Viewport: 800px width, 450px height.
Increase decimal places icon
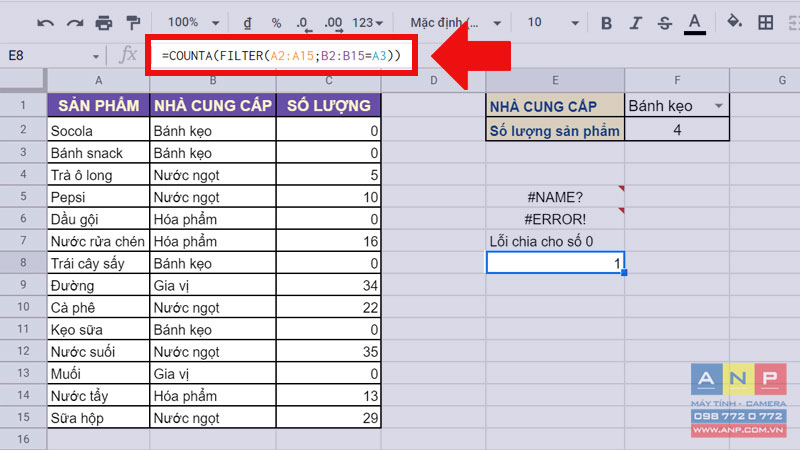333,23
